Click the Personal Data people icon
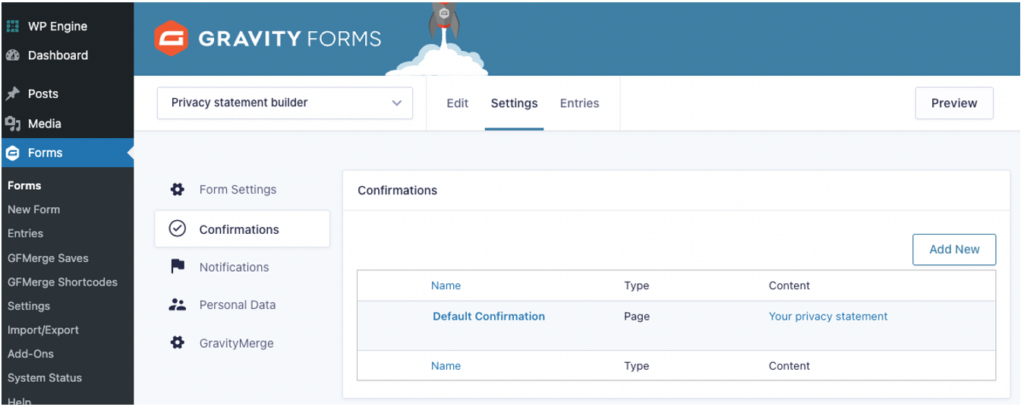The height and width of the screenshot is (410, 1024). [x=177, y=305]
